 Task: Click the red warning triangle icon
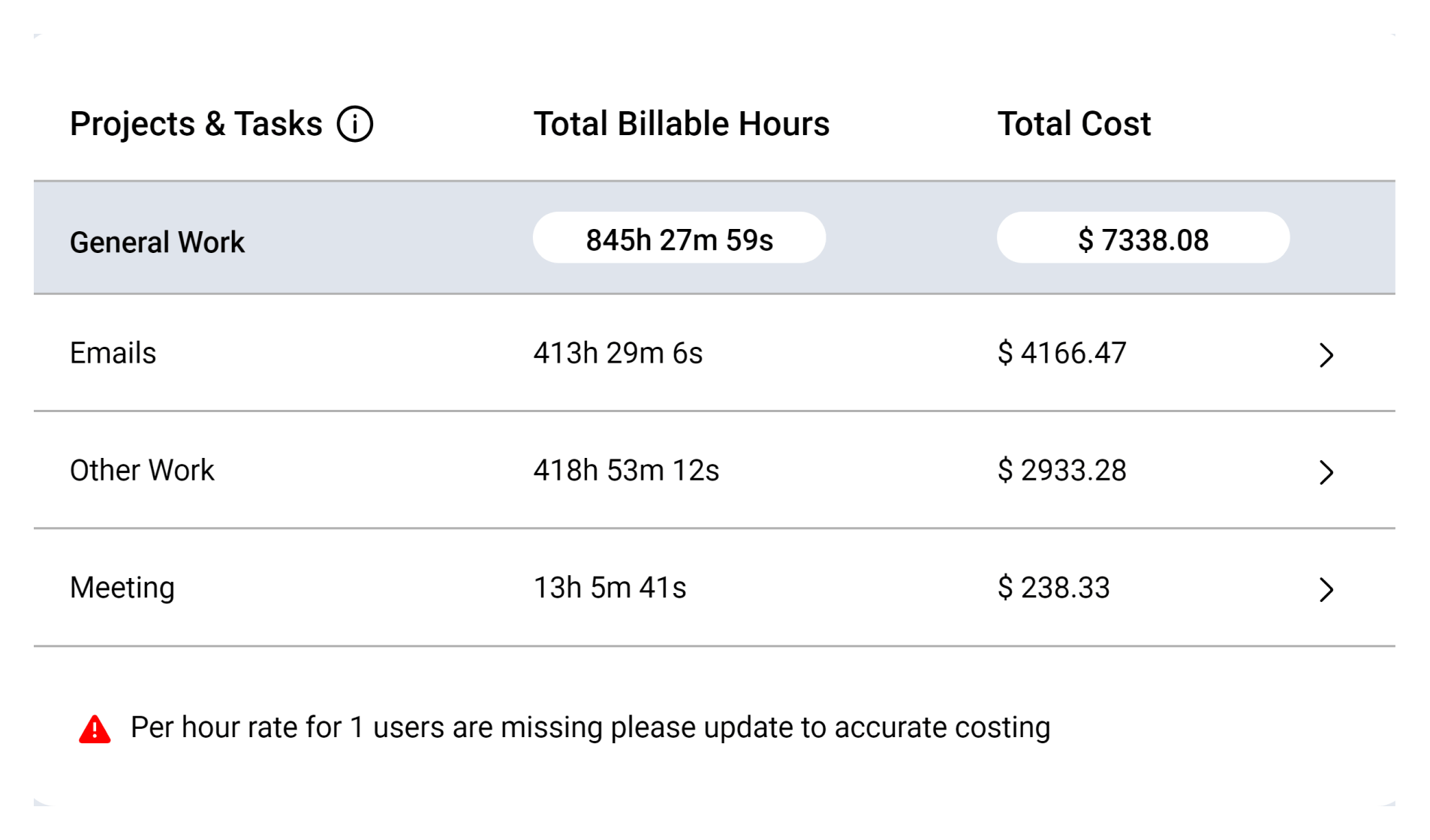coord(95,727)
